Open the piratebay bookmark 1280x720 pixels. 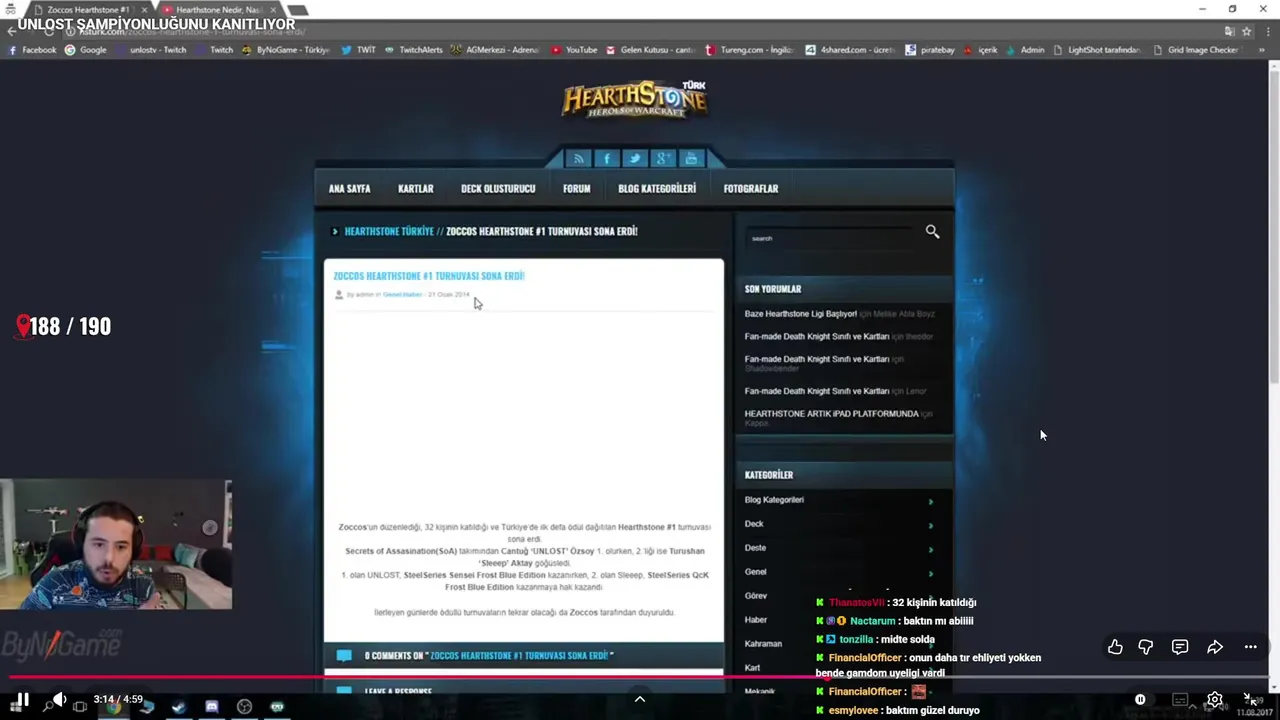(x=930, y=50)
